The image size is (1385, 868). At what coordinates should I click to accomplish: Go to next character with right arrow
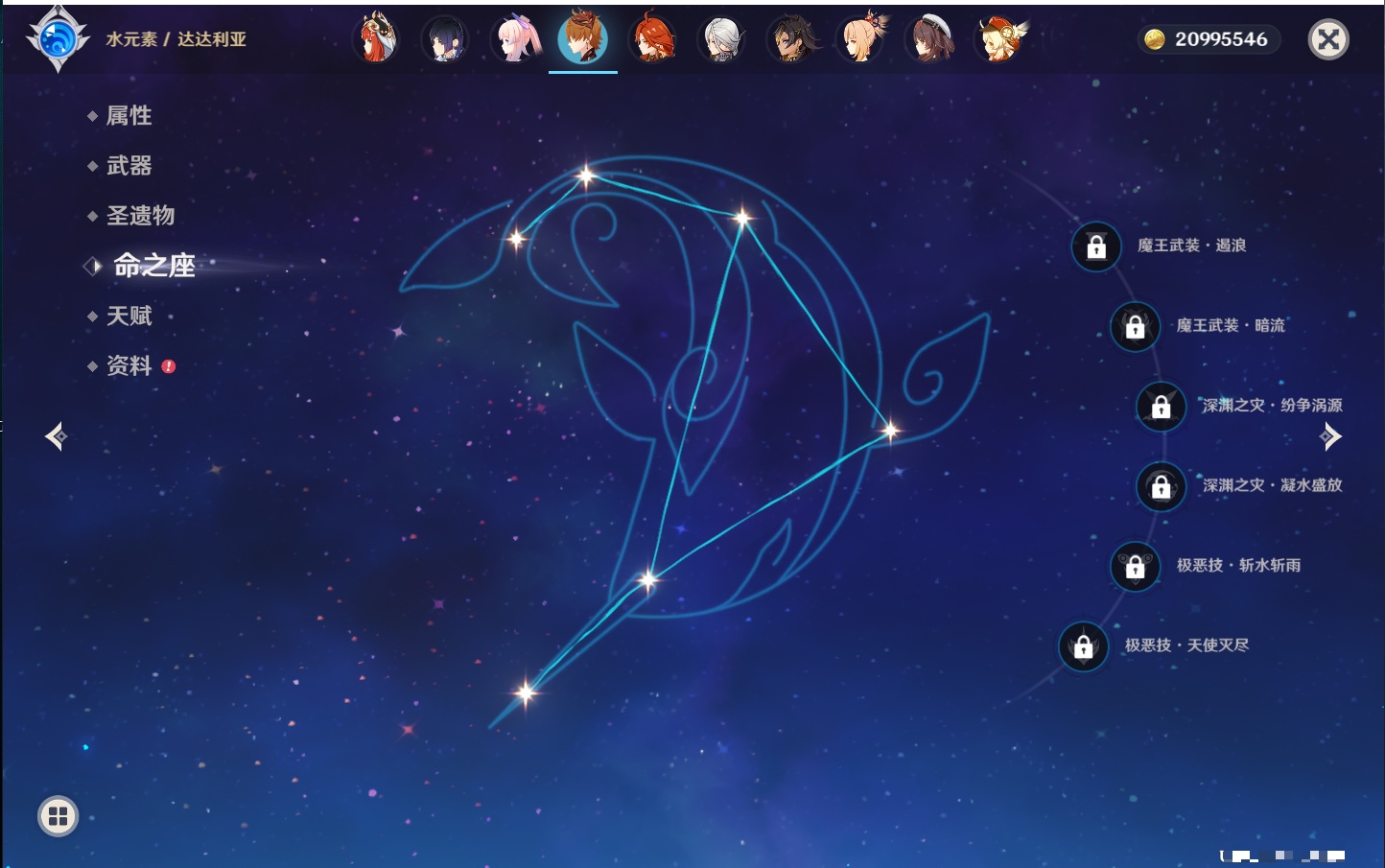1330,436
